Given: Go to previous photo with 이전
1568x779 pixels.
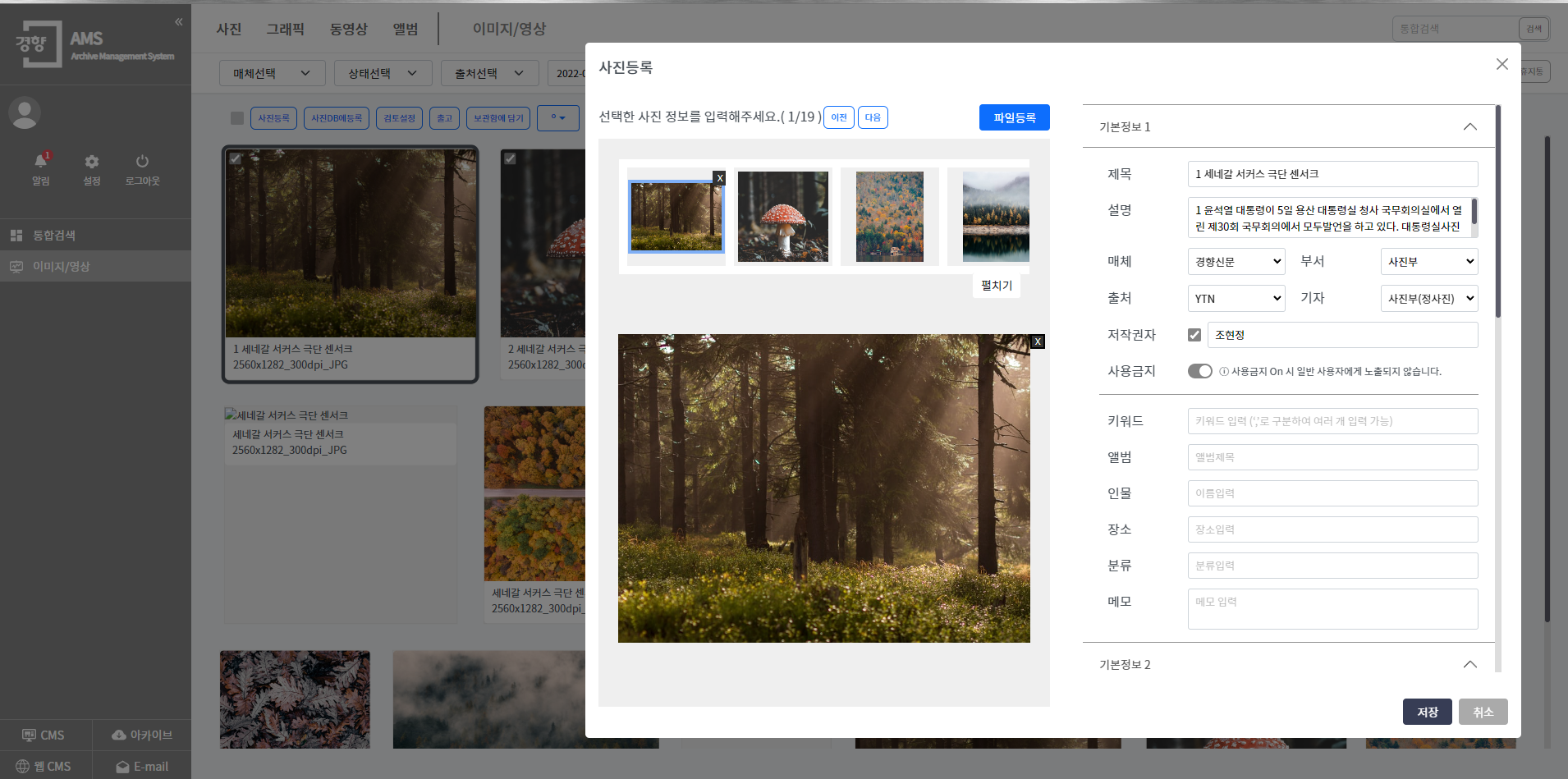Looking at the screenshot, I should click(x=839, y=117).
